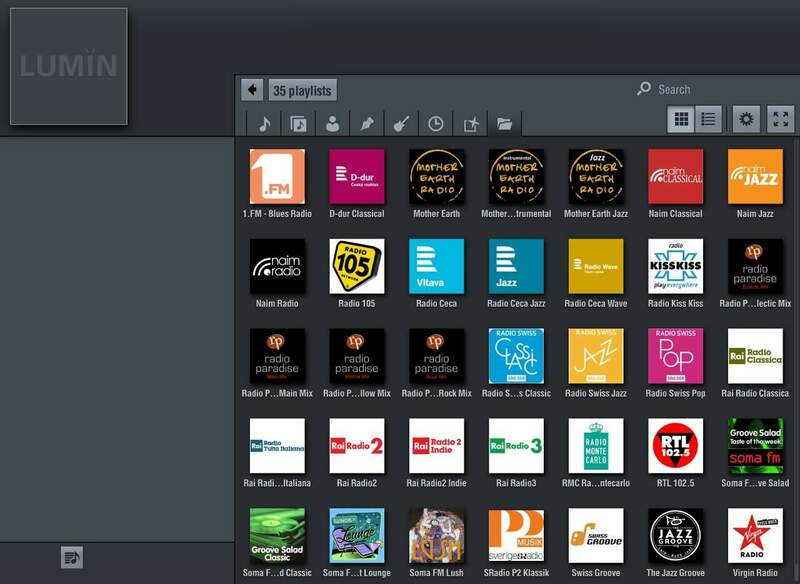Click the LUMIN album art placeholder
The height and width of the screenshot is (584, 800).
pyautogui.click(x=69, y=66)
